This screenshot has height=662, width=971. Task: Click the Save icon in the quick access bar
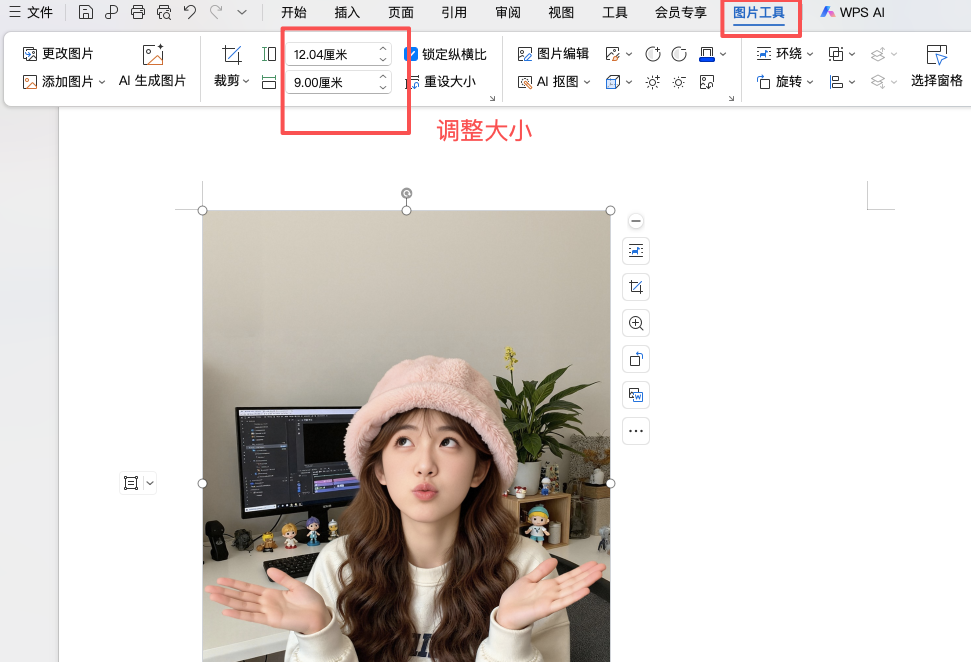click(x=86, y=12)
